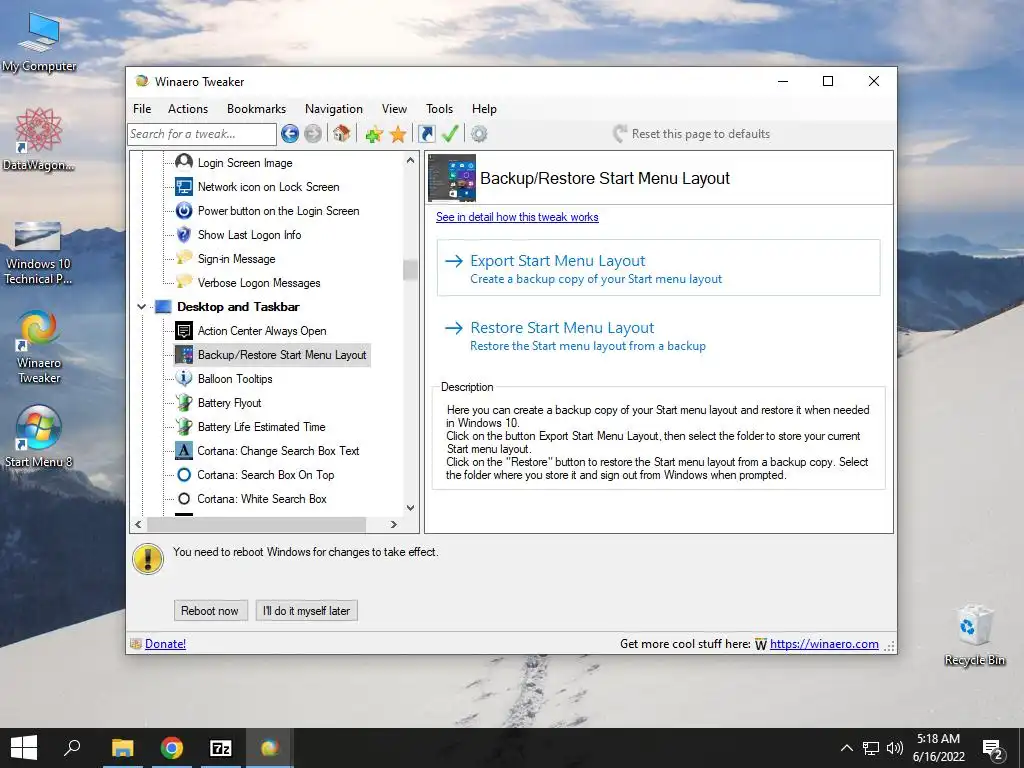The height and width of the screenshot is (768, 1024).
Task: Click the tree horizontal scroll left arrow
Action: click(x=138, y=524)
